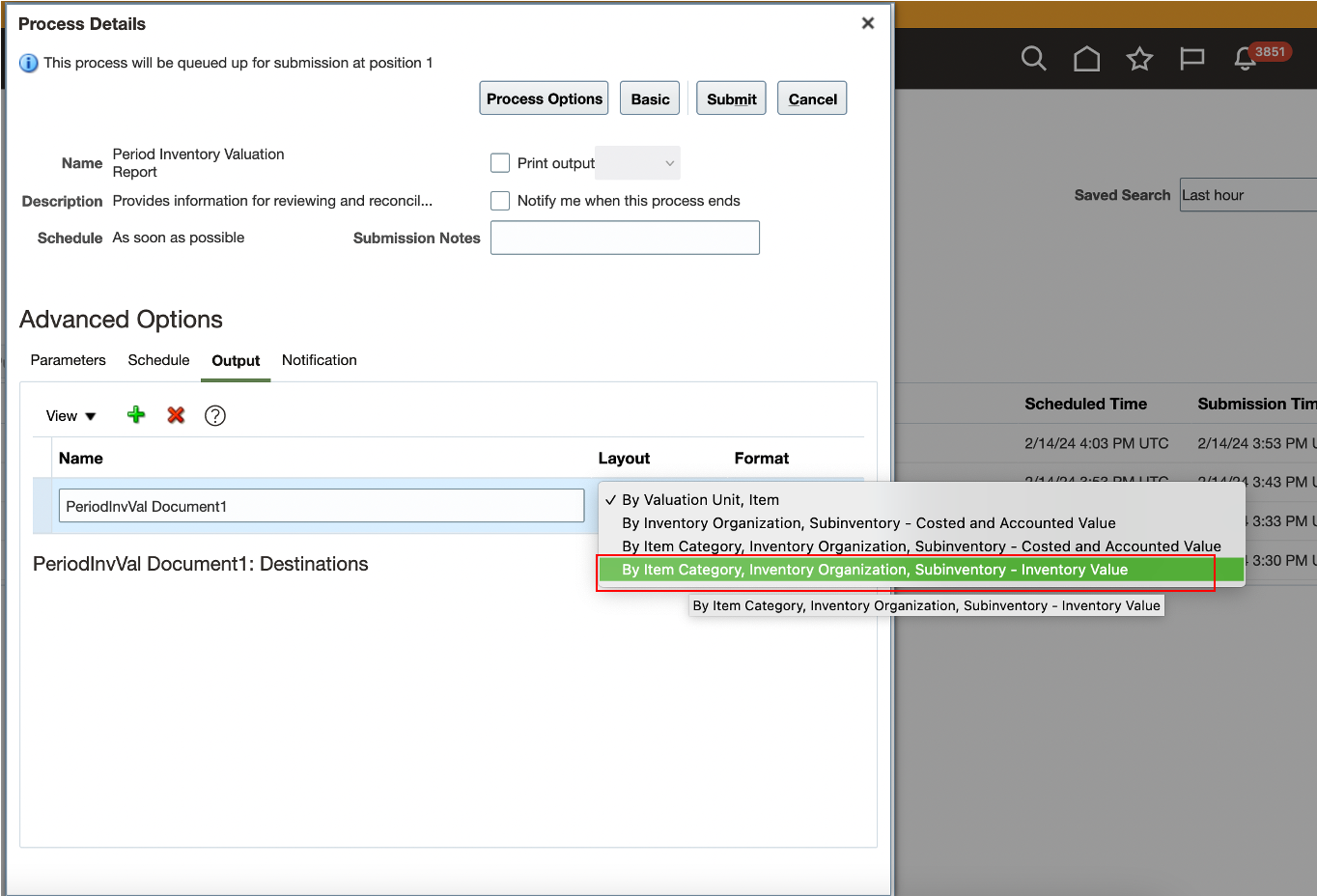The height and width of the screenshot is (896, 1317).
Task: Add a new output document with the plus icon
Action: [135, 414]
